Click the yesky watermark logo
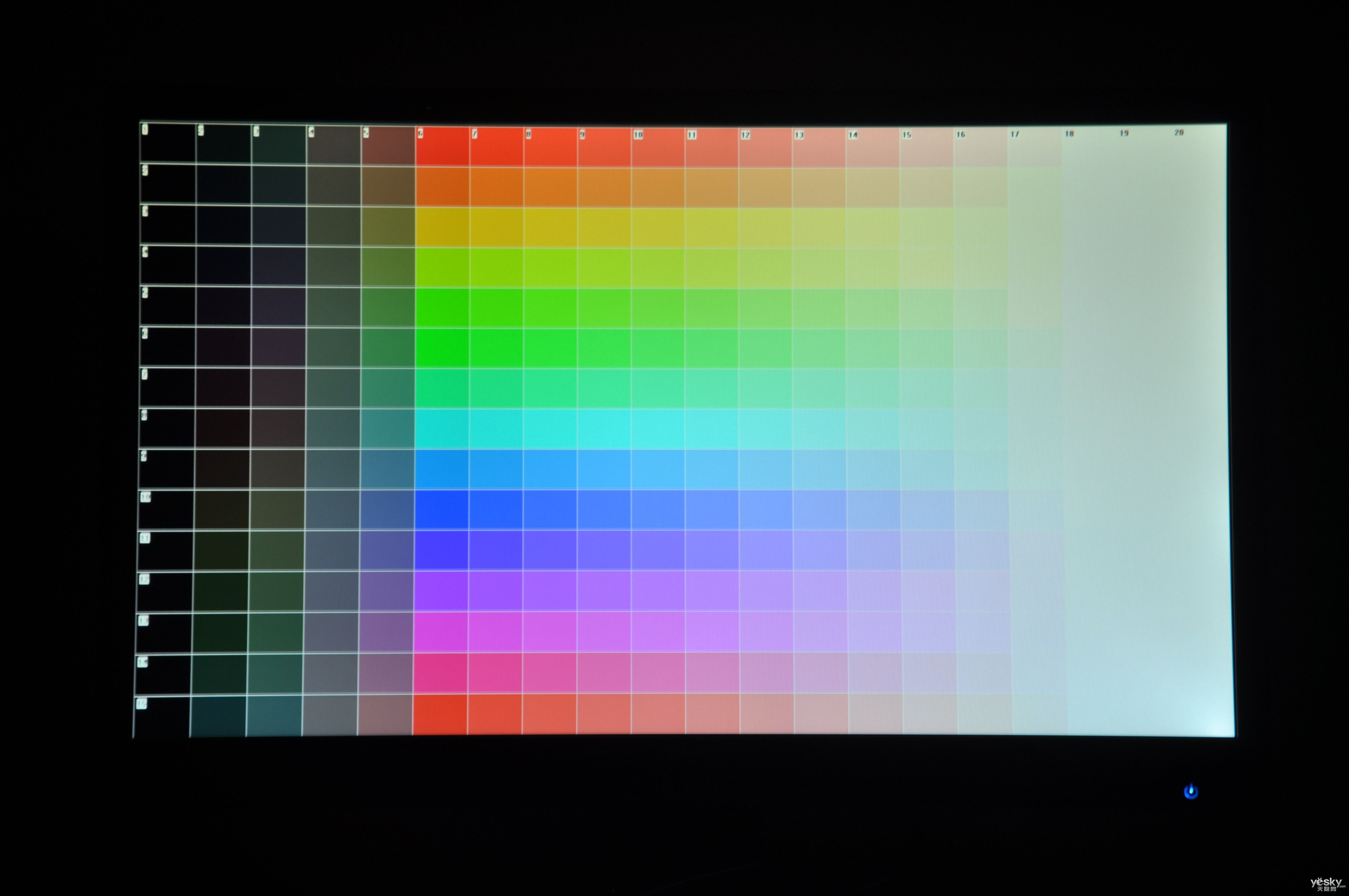This screenshot has height=896, width=1349. 1327,883
